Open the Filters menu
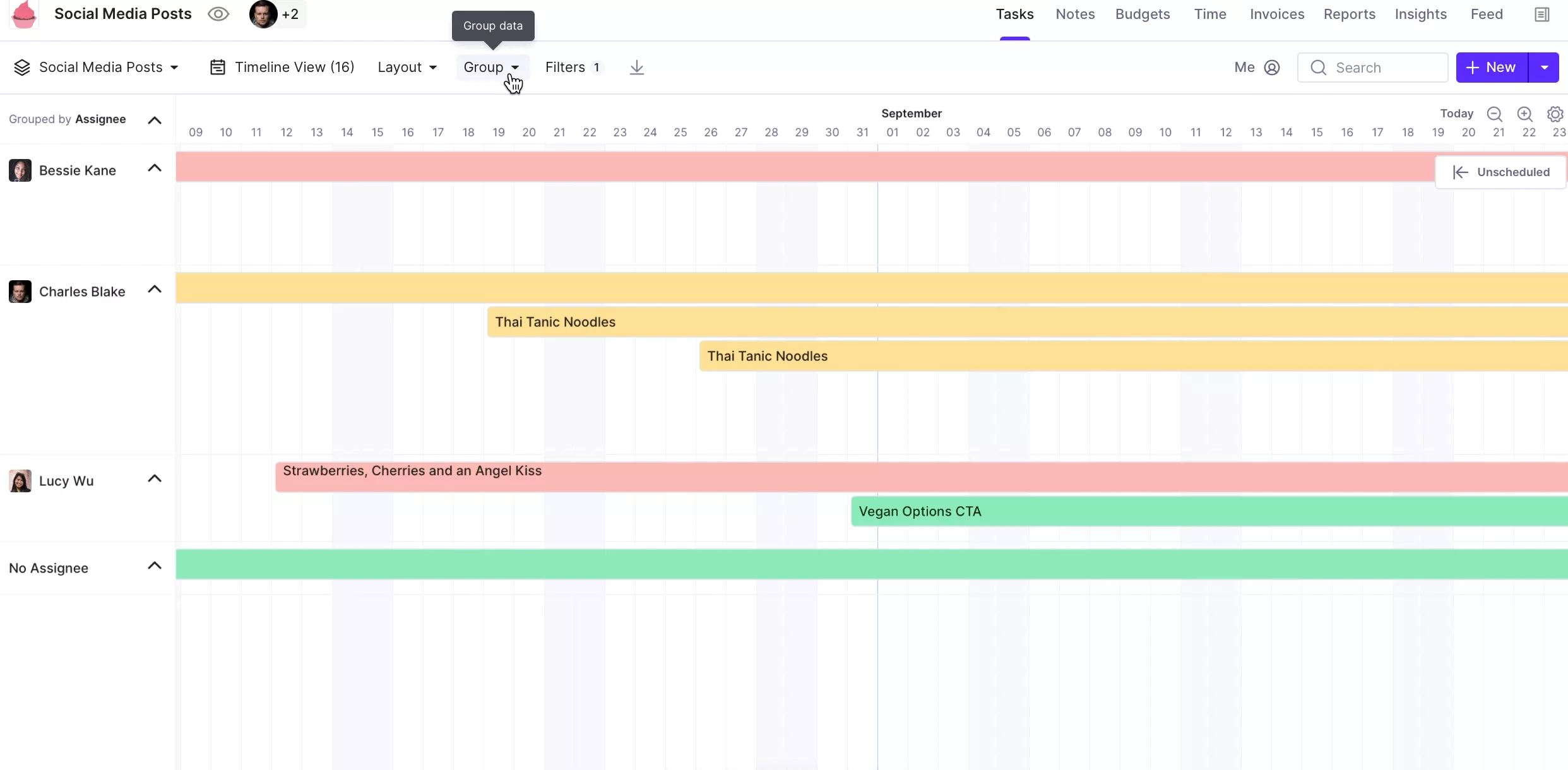1568x770 pixels. [x=573, y=68]
